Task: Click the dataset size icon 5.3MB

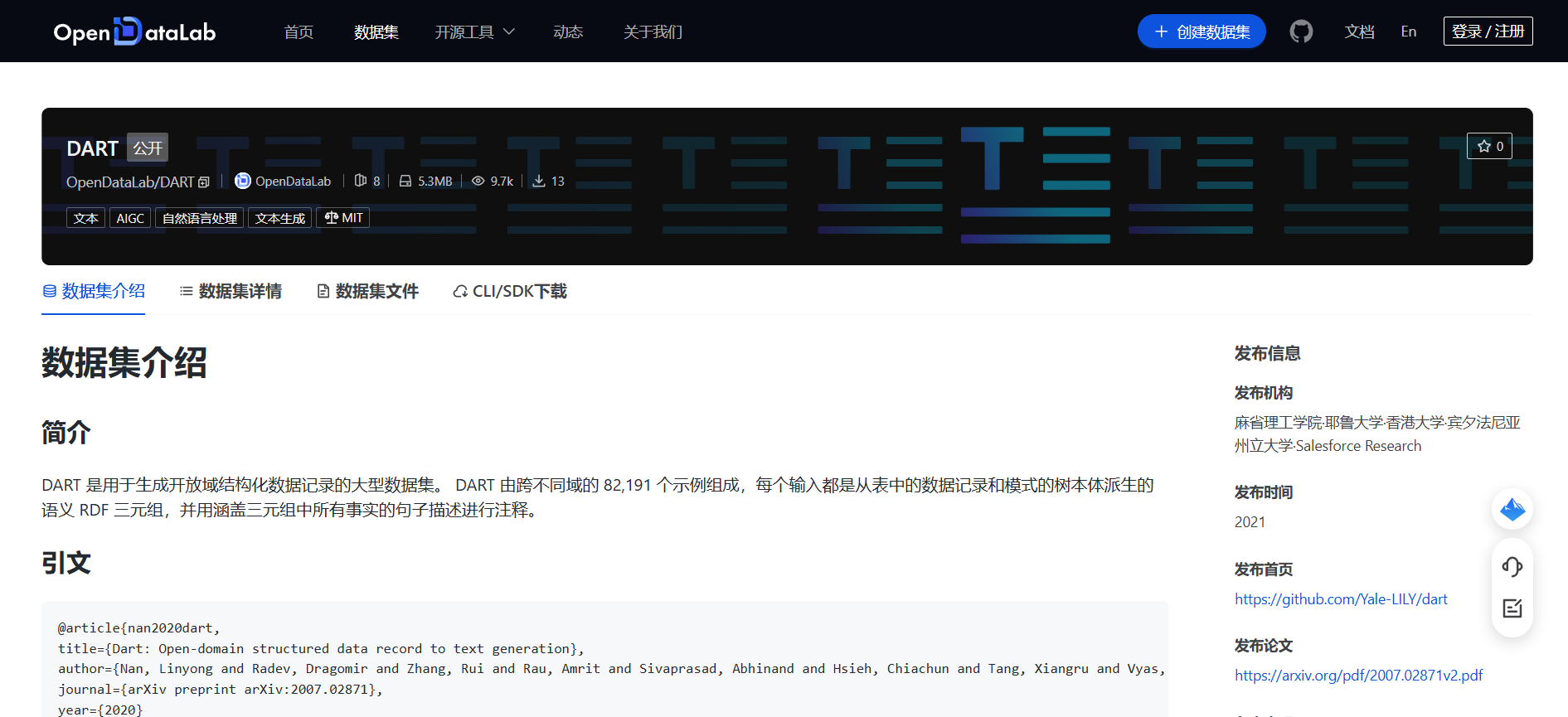Action: [x=405, y=181]
